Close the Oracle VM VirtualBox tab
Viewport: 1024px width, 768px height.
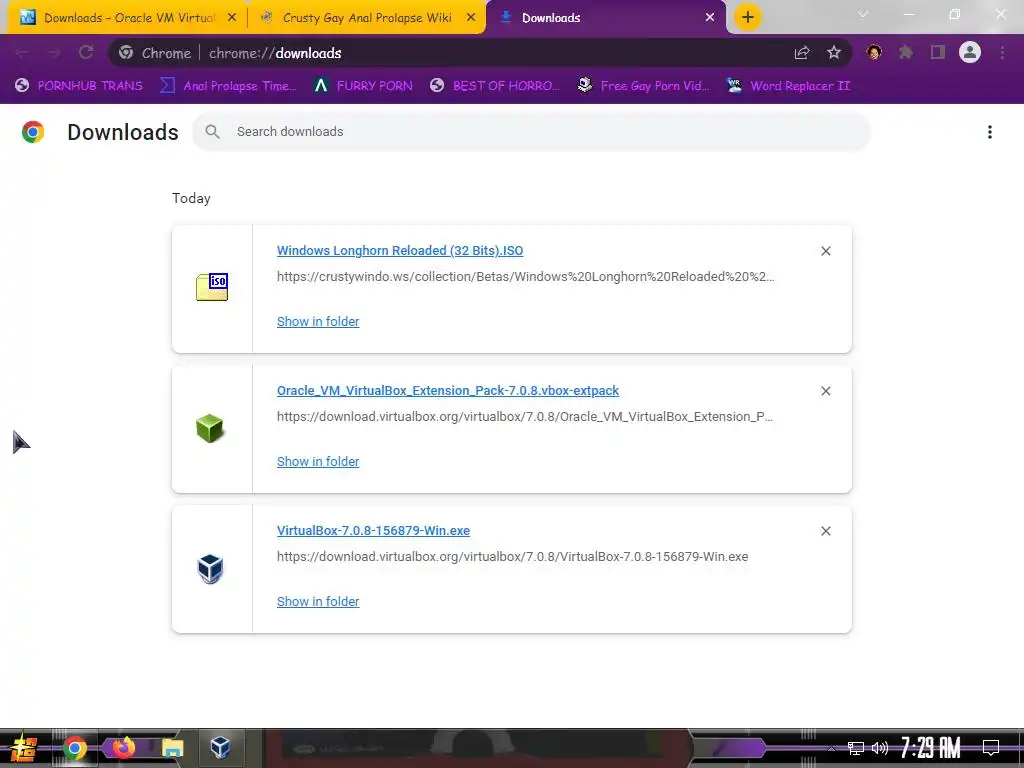coord(232,18)
